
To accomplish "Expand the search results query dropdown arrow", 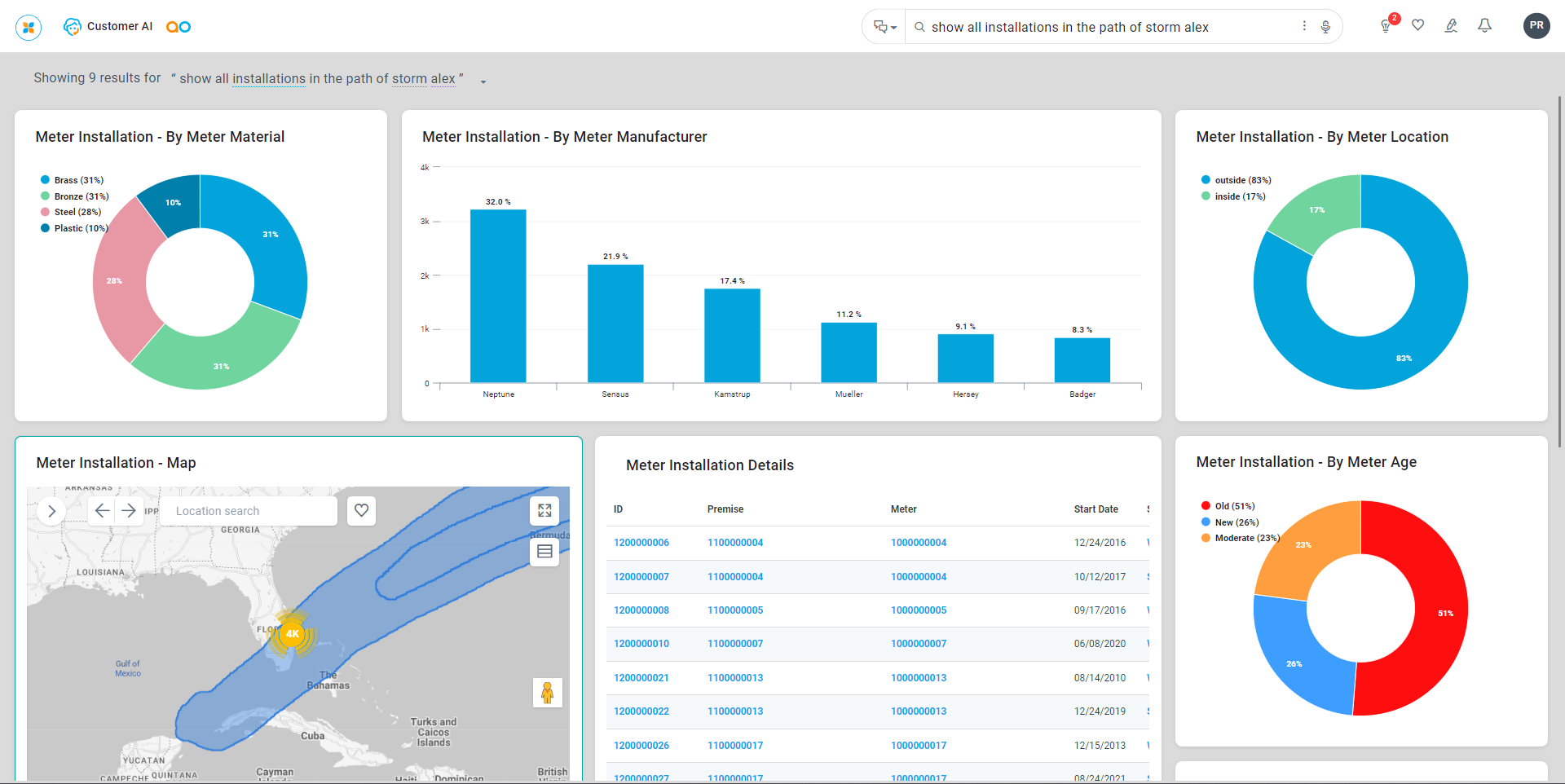I will point(483,81).
